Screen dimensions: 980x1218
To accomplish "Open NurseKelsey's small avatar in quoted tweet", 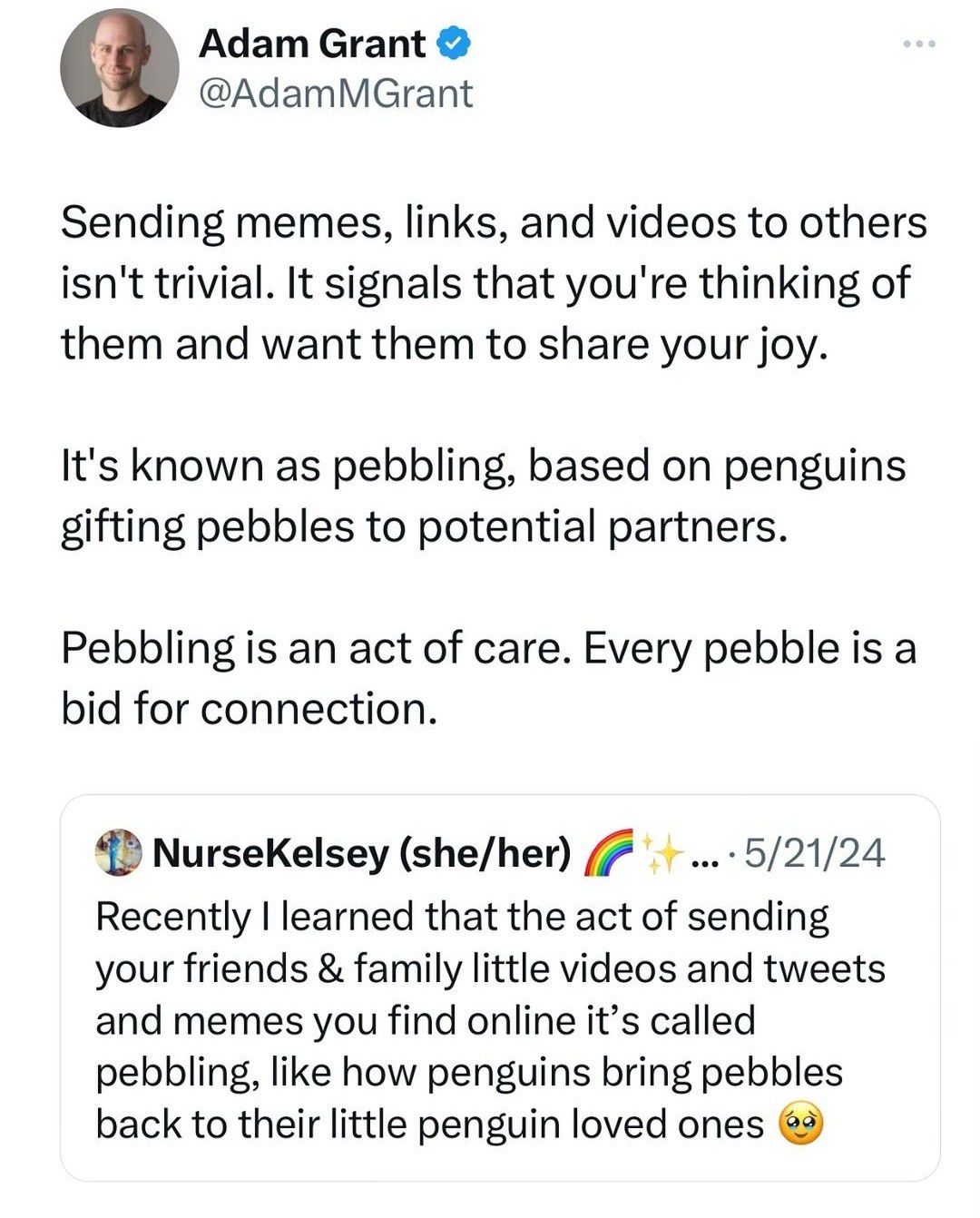I will (x=118, y=853).
